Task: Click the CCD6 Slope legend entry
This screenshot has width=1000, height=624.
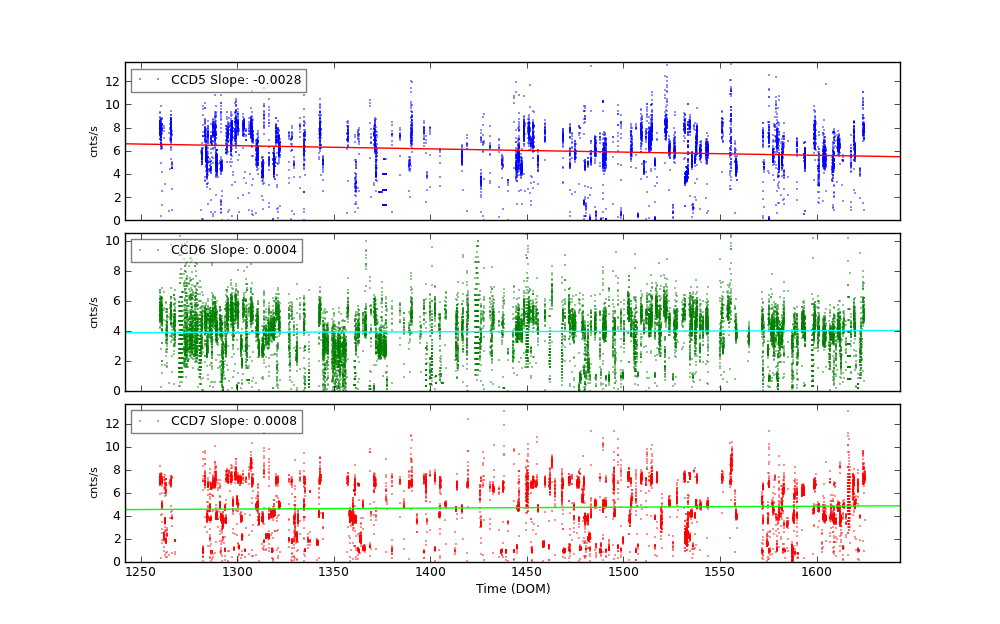Action: coord(233,250)
